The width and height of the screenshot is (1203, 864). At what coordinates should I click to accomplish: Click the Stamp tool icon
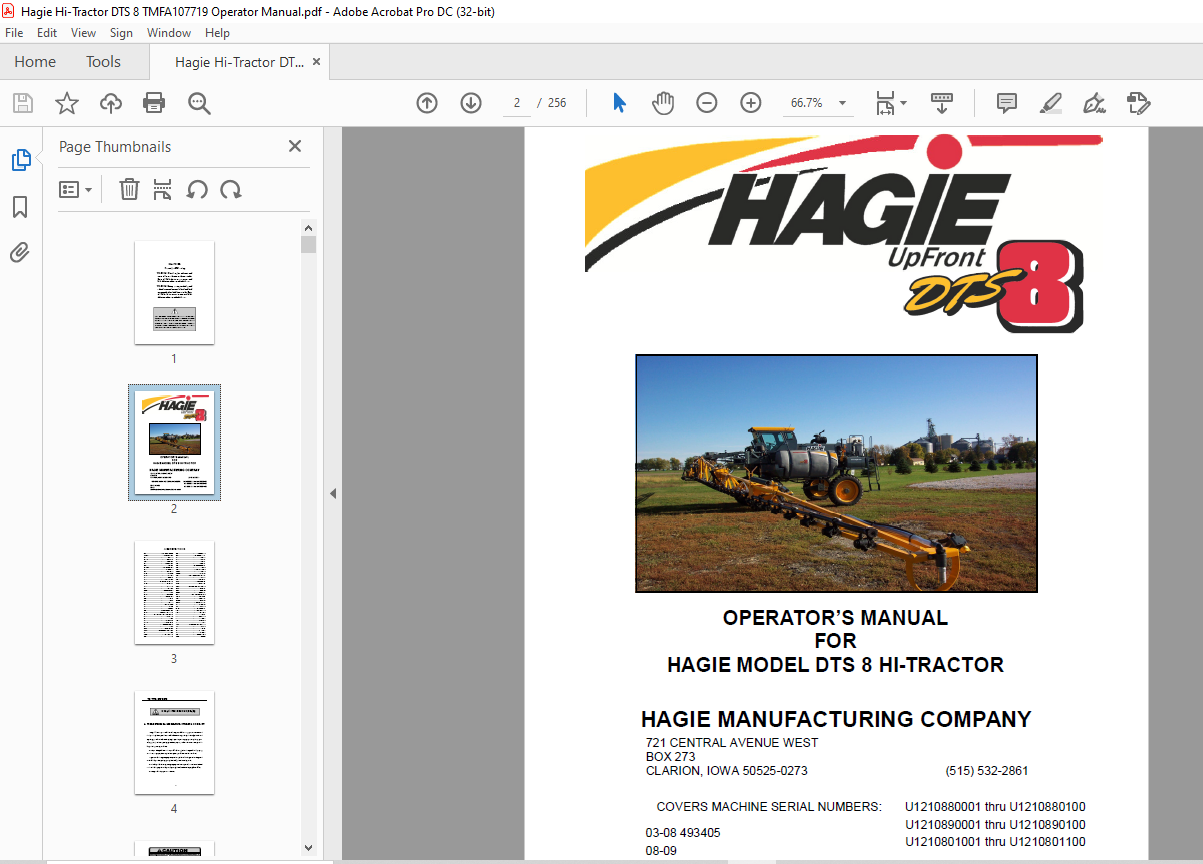[x=1138, y=103]
